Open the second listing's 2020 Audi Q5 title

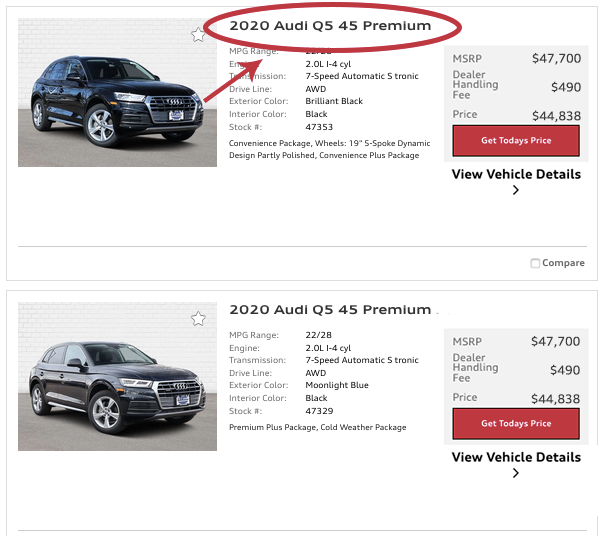point(330,310)
